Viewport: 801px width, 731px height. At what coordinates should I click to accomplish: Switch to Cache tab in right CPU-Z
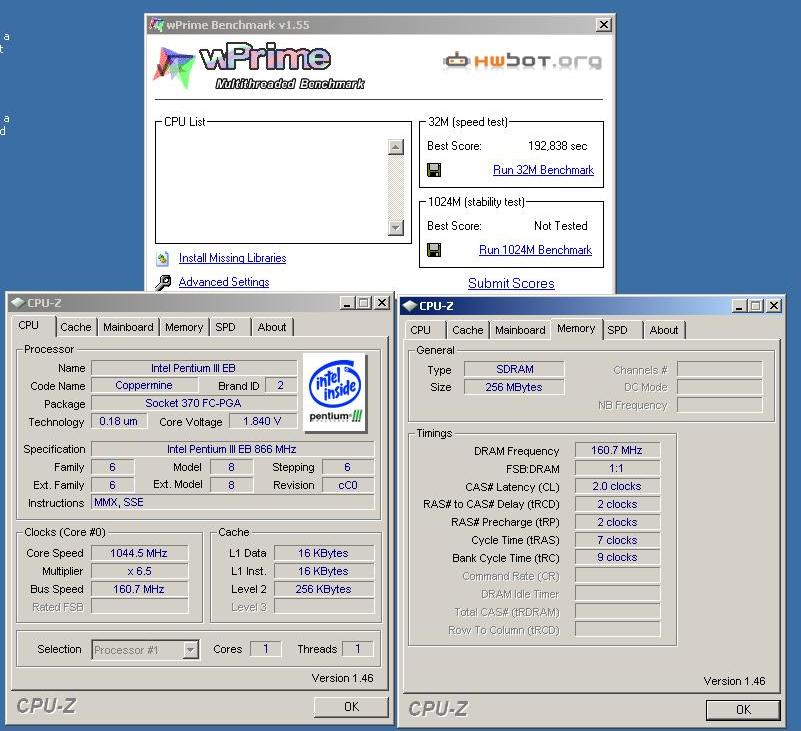pos(467,331)
